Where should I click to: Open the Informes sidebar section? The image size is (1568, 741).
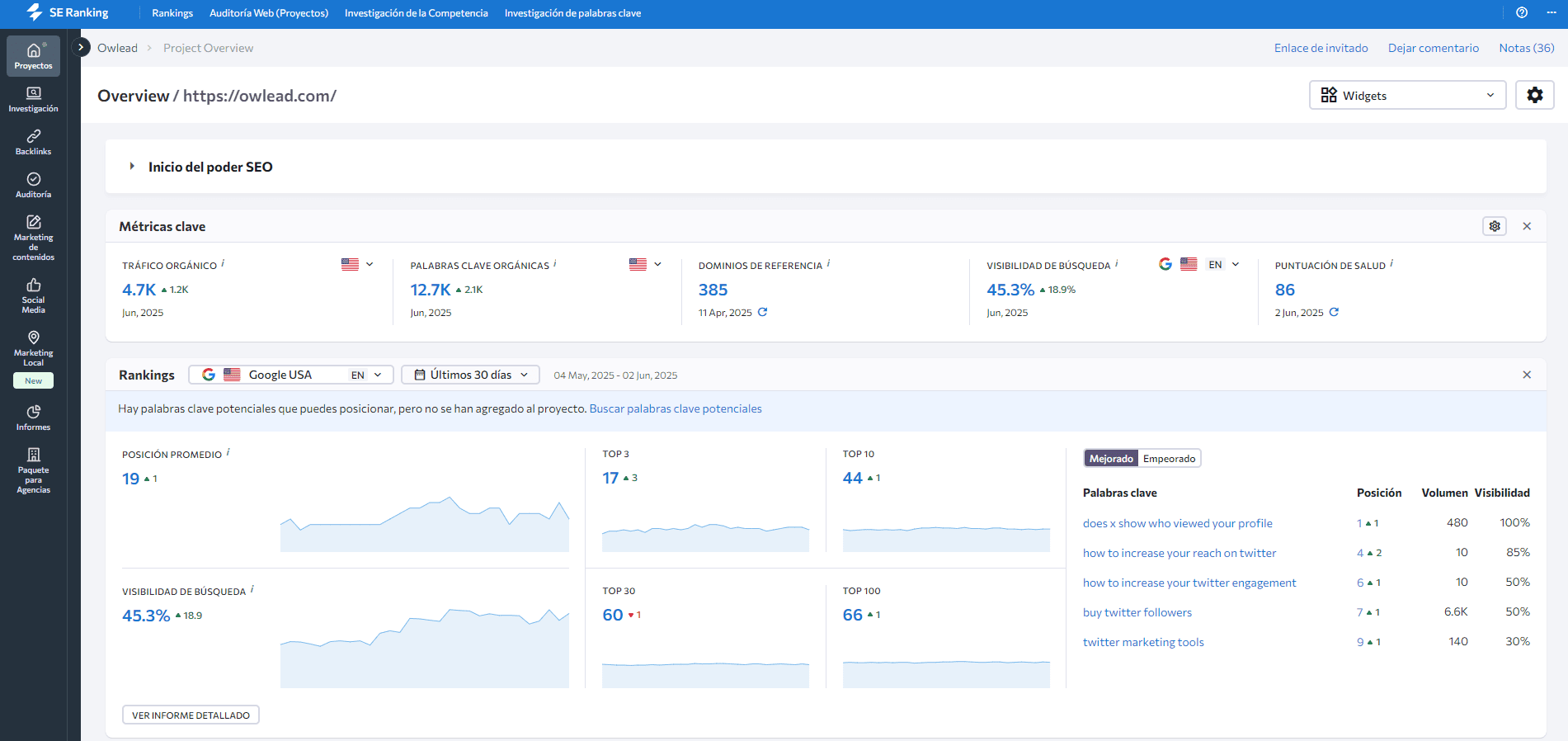[x=33, y=418]
